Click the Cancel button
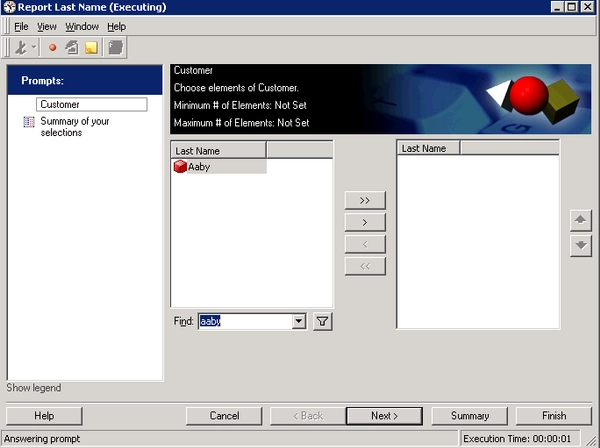 pos(224,416)
